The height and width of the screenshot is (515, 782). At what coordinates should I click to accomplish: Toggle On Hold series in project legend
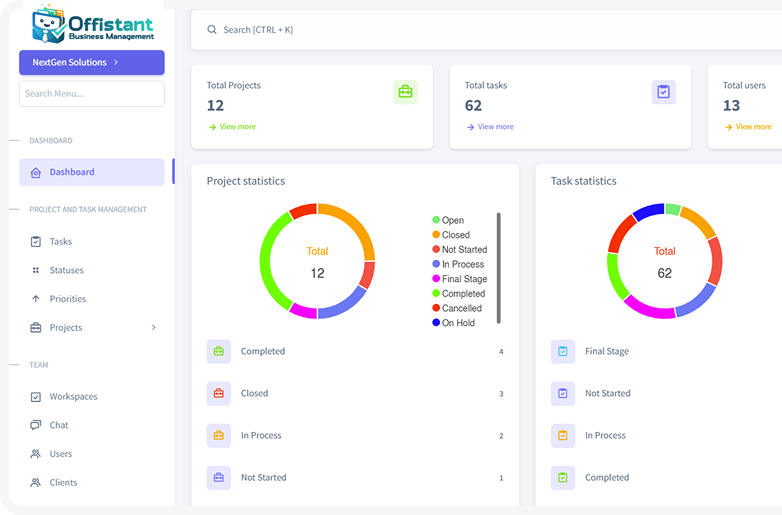(453, 323)
